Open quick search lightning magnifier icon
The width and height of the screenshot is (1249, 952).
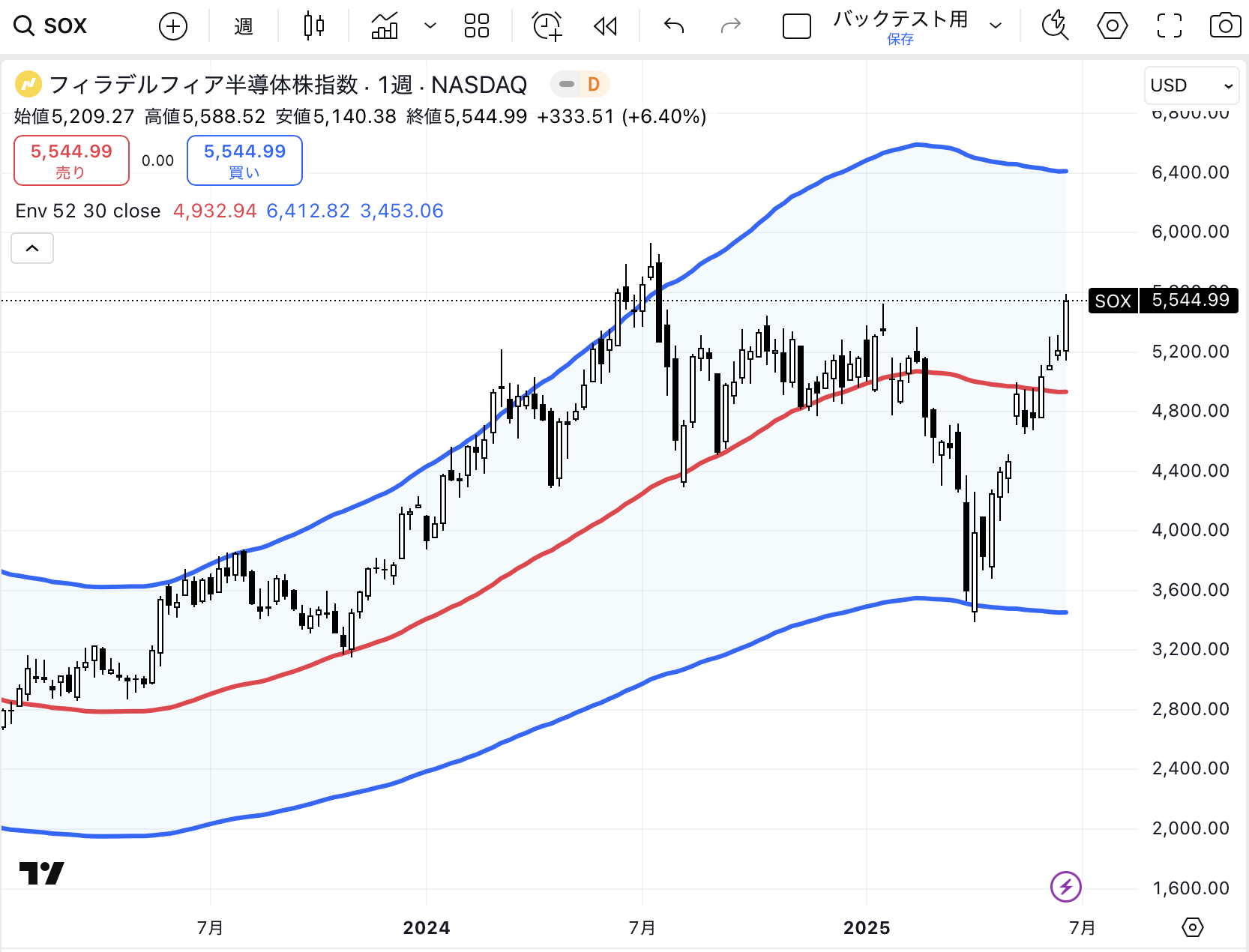pos(1056,26)
